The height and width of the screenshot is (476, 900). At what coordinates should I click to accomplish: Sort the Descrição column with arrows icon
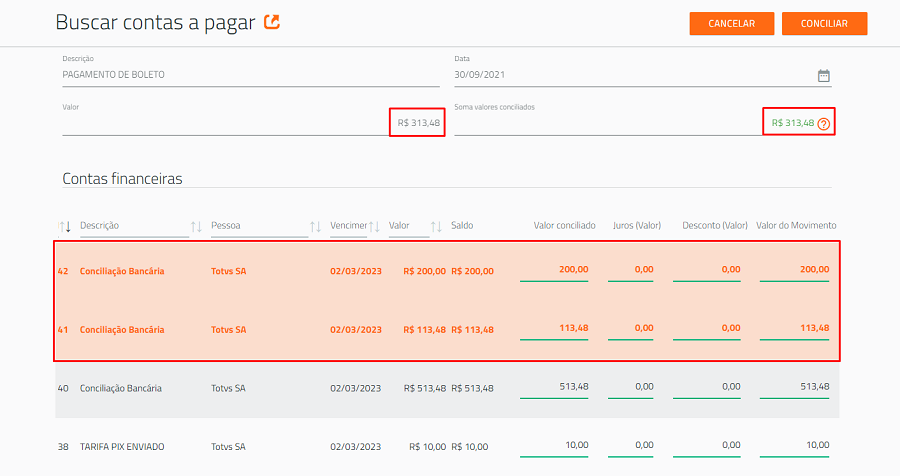point(196,226)
